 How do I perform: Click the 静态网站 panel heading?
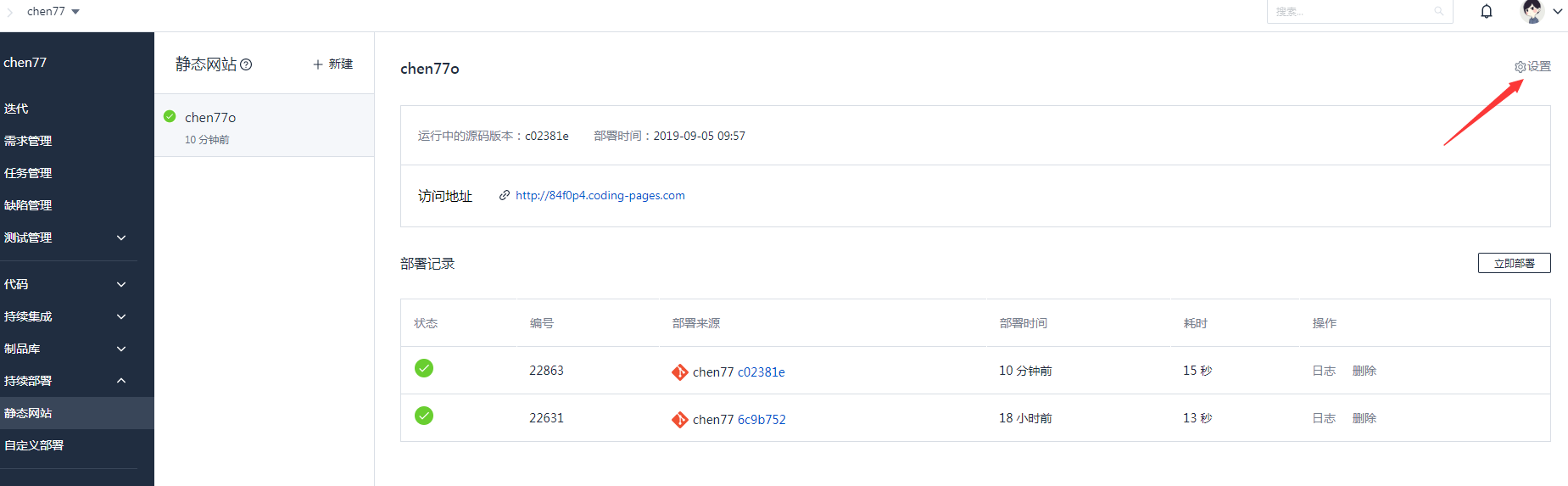point(206,64)
